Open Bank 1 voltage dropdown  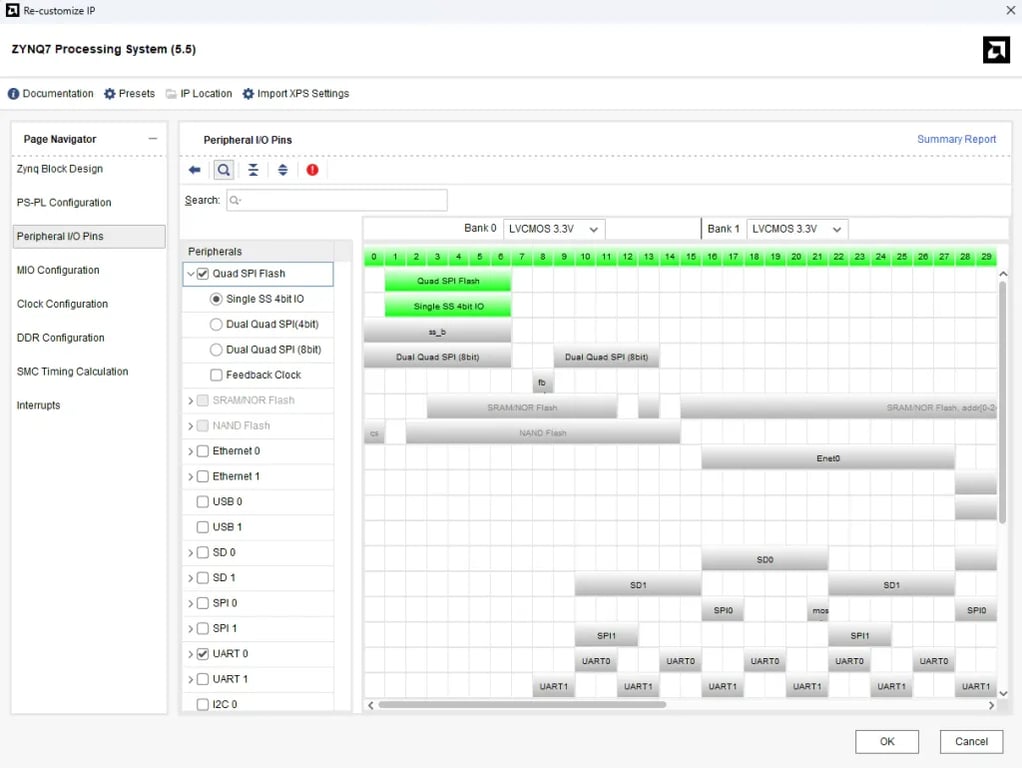click(x=797, y=229)
